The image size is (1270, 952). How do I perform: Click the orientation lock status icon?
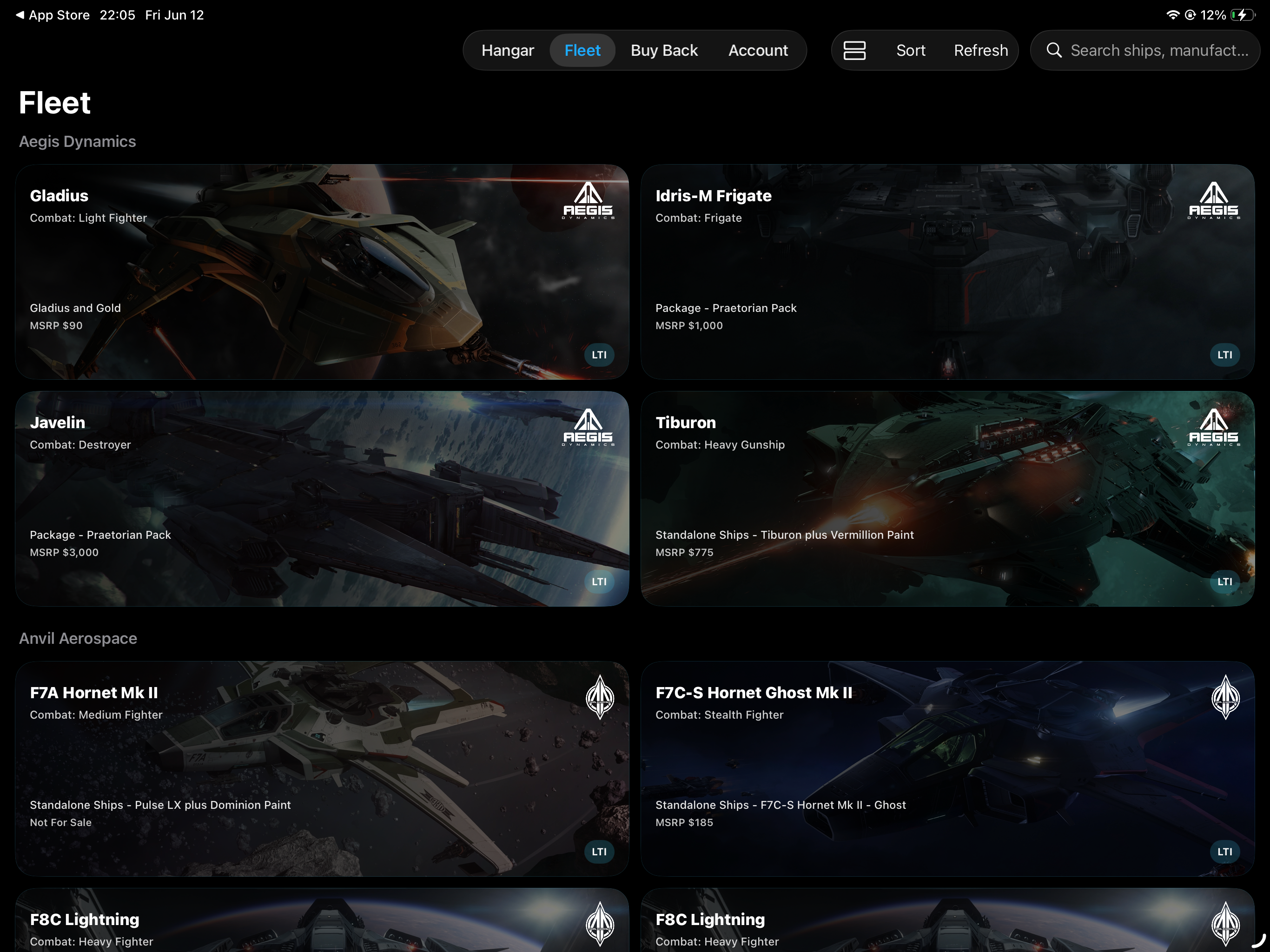pyautogui.click(x=1190, y=15)
